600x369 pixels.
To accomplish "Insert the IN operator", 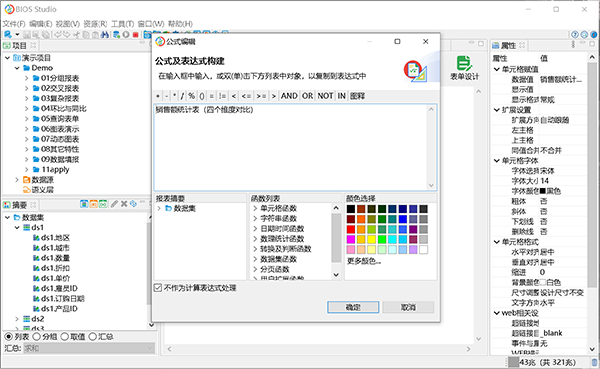I will pos(341,96).
